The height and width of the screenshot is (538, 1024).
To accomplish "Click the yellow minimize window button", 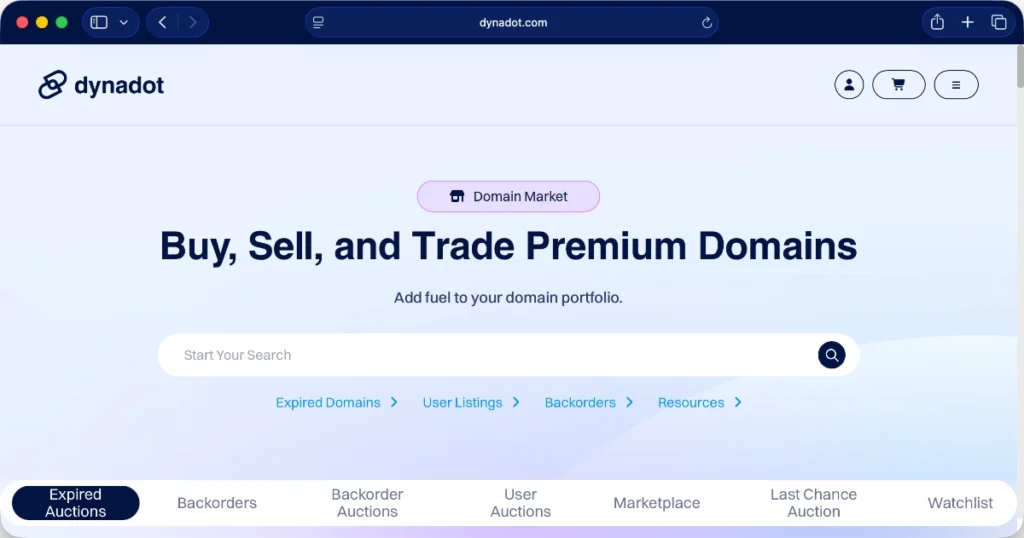I will tap(42, 22).
